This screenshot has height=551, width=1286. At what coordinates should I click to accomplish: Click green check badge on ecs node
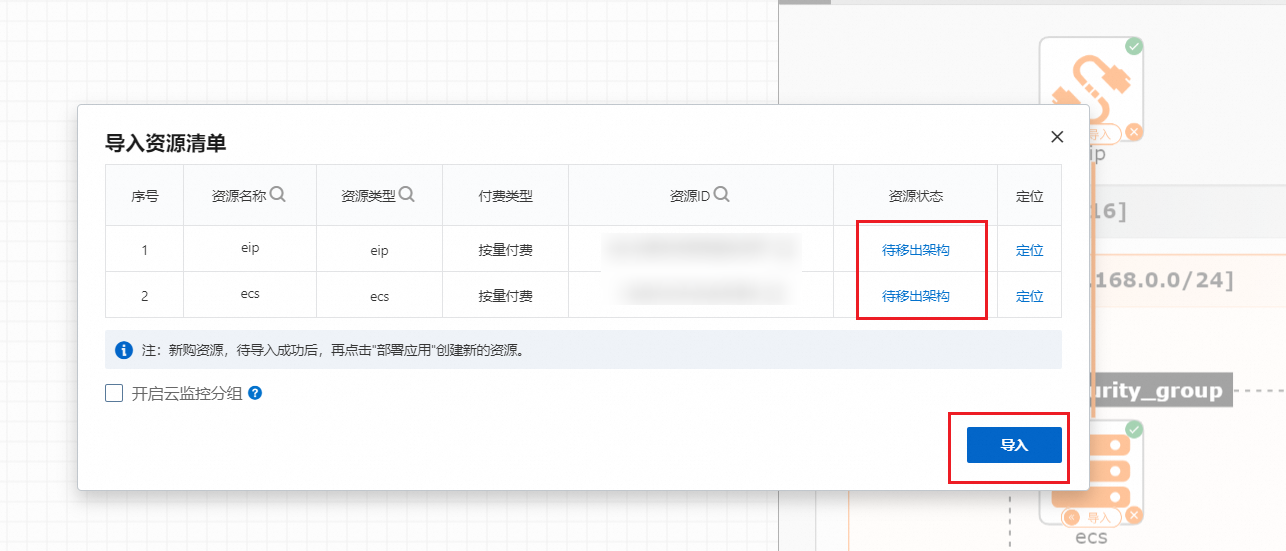1134,429
